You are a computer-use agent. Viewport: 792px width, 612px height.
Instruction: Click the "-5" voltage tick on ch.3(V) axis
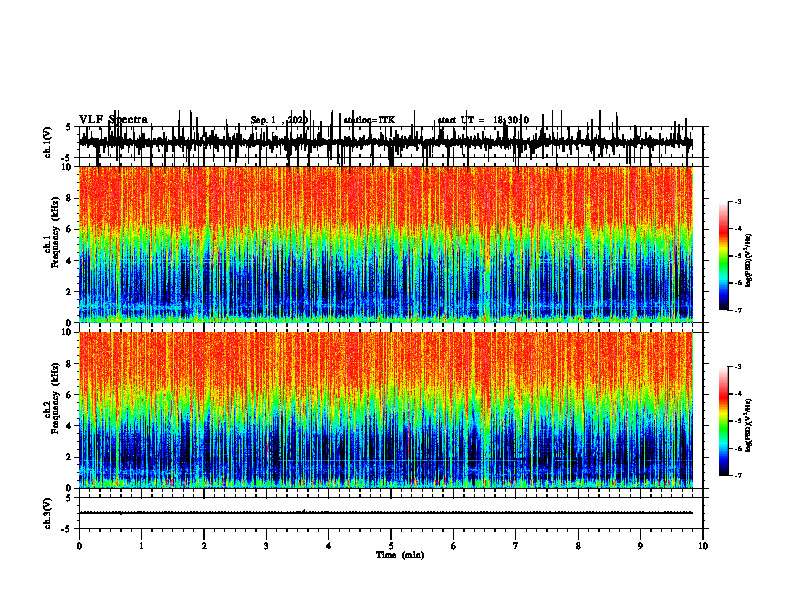point(67,529)
